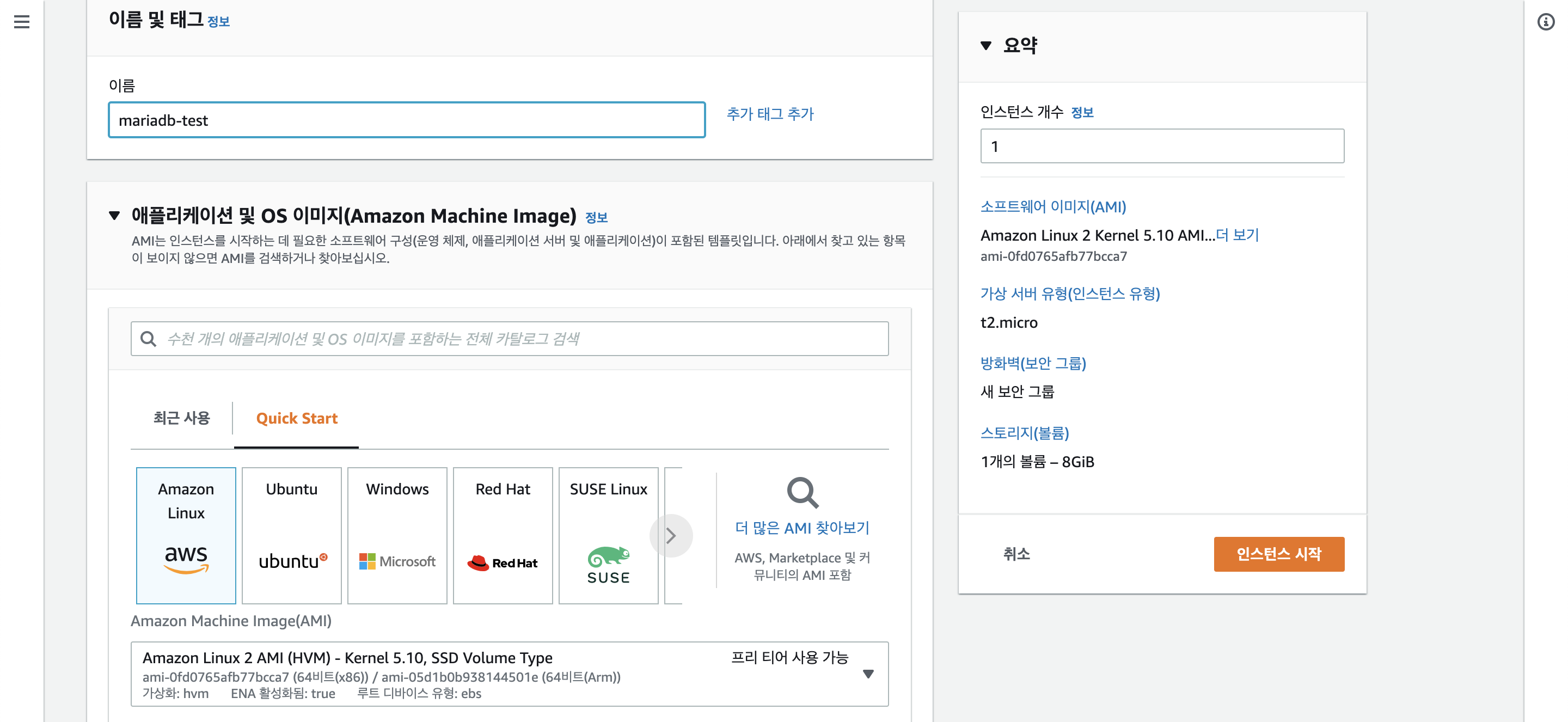
Task: Focus the 인스턴스 개수 number field
Action: [1162, 146]
